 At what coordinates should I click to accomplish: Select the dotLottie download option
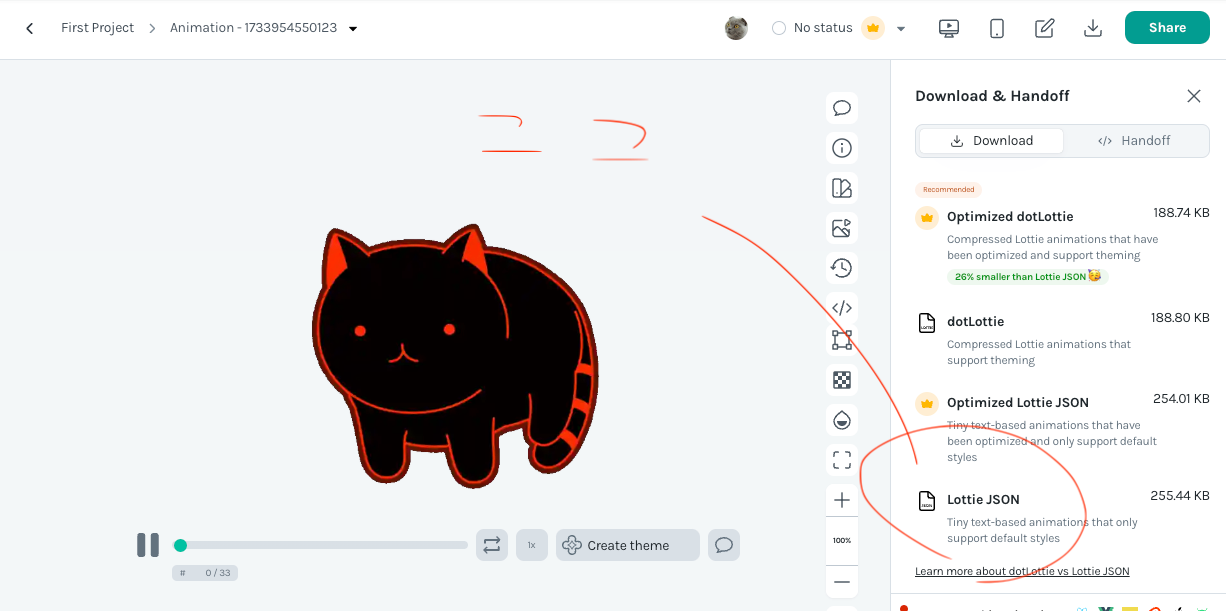pos(1062,339)
